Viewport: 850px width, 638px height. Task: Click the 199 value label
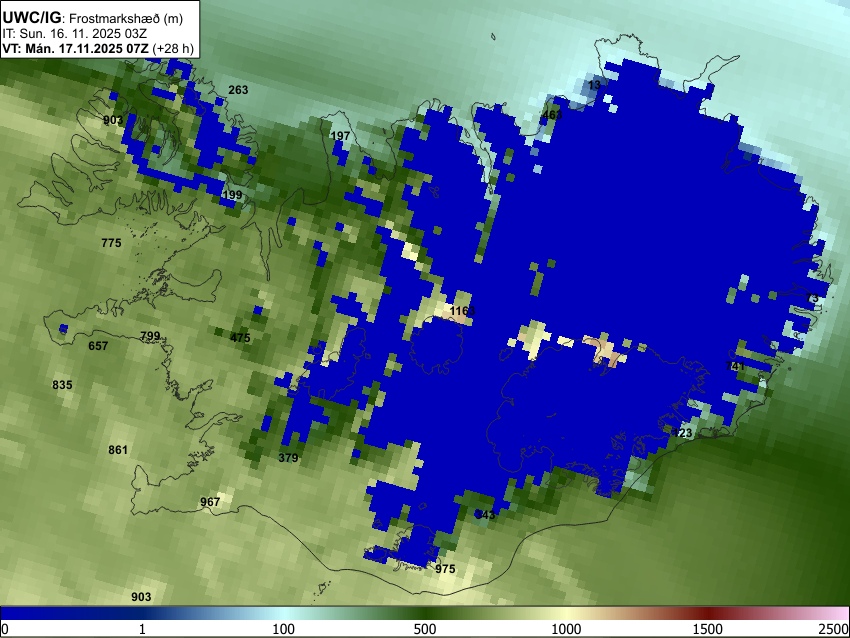232,195
